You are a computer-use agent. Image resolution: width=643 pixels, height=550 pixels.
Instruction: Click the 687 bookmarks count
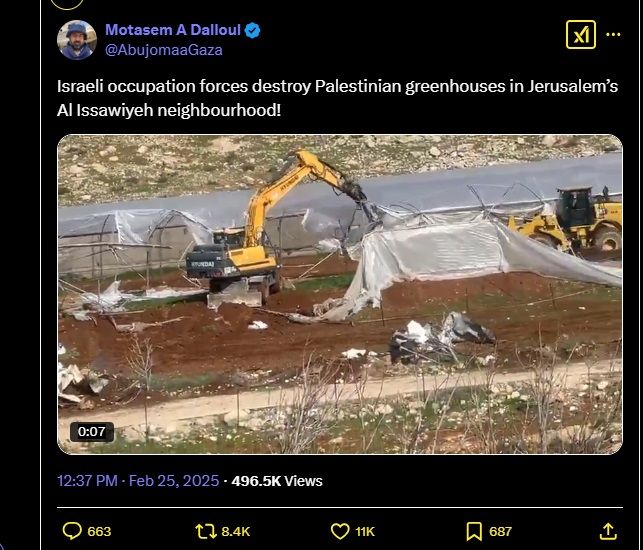pos(500,532)
